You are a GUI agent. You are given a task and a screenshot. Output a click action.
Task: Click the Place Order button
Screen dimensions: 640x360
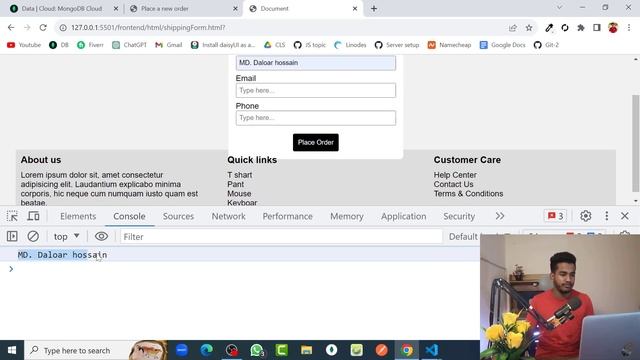(x=316, y=142)
